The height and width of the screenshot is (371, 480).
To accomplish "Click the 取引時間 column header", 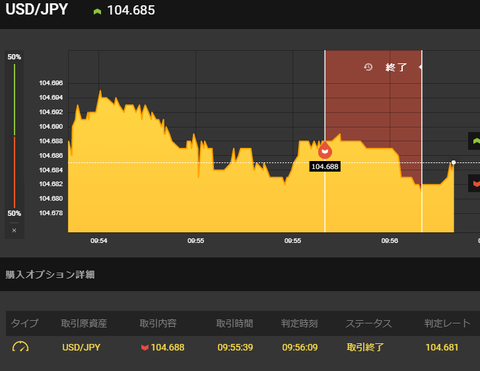I will point(235,323).
